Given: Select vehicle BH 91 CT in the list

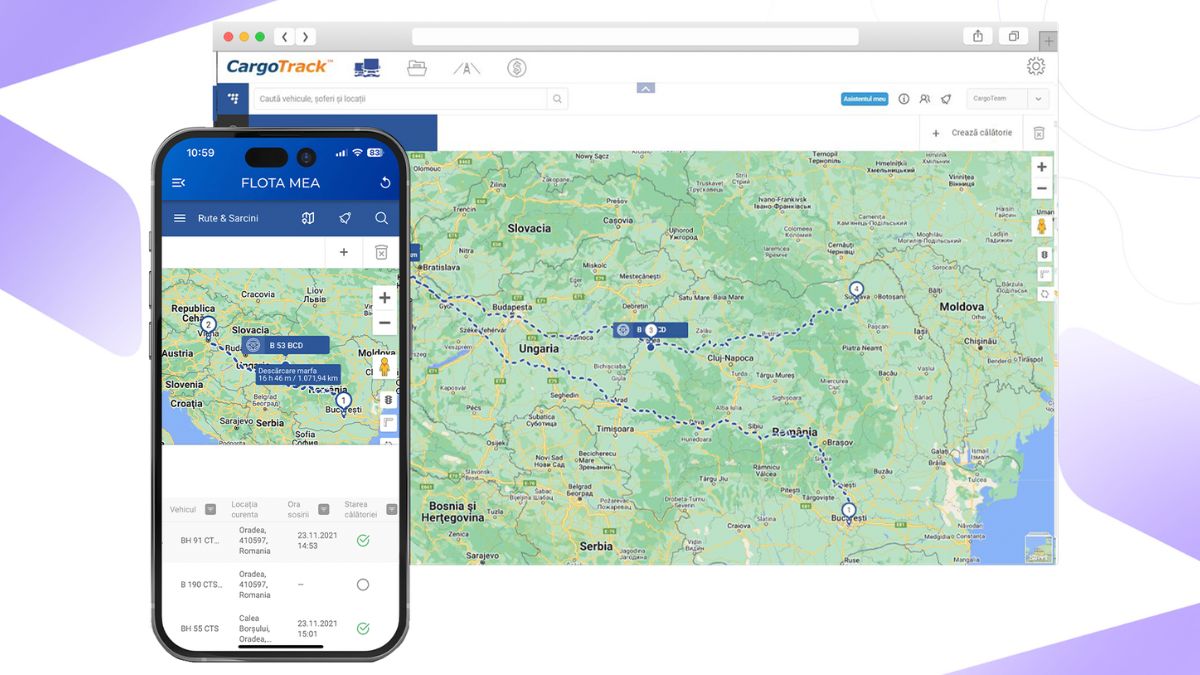Looking at the screenshot, I should point(199,540).
